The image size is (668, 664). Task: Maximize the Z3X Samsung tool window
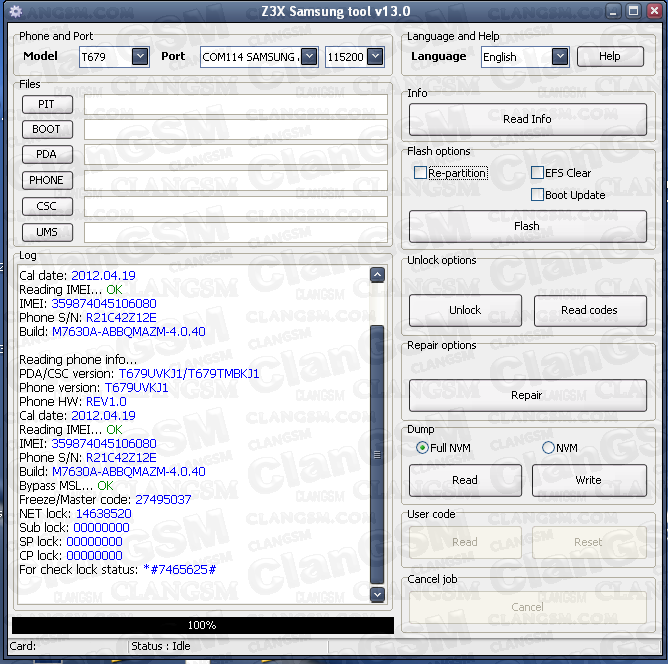click(633, 11)
